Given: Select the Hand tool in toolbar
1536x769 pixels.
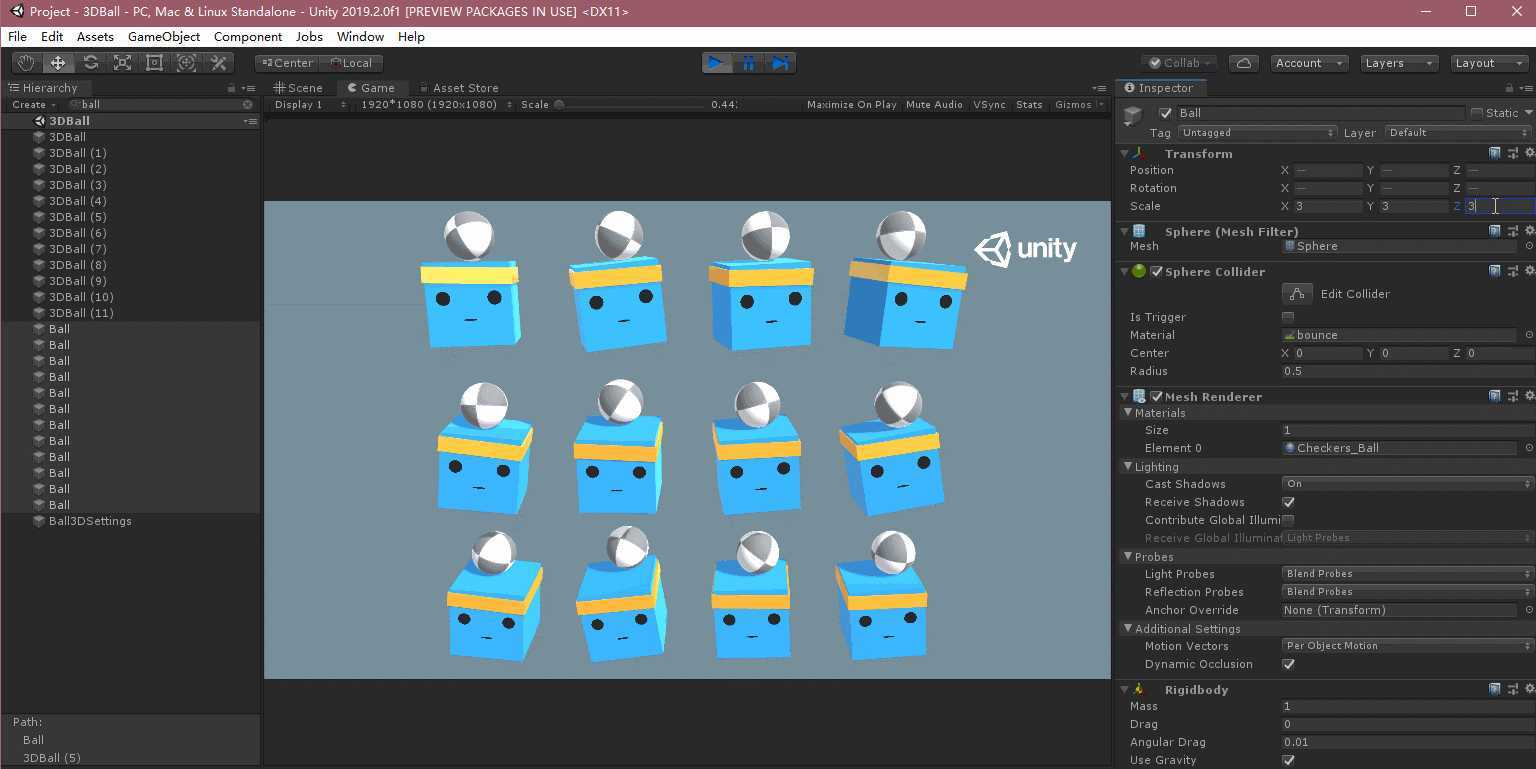Looking at the screenshot, I should click(x=26, y=62).
